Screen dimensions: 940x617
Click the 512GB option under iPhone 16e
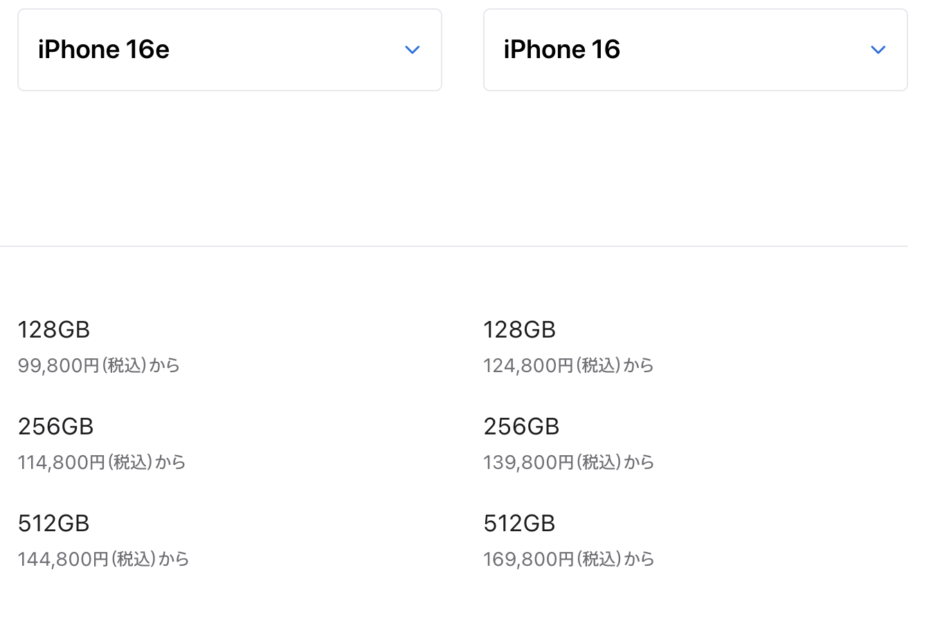click(x=54, y=523)
